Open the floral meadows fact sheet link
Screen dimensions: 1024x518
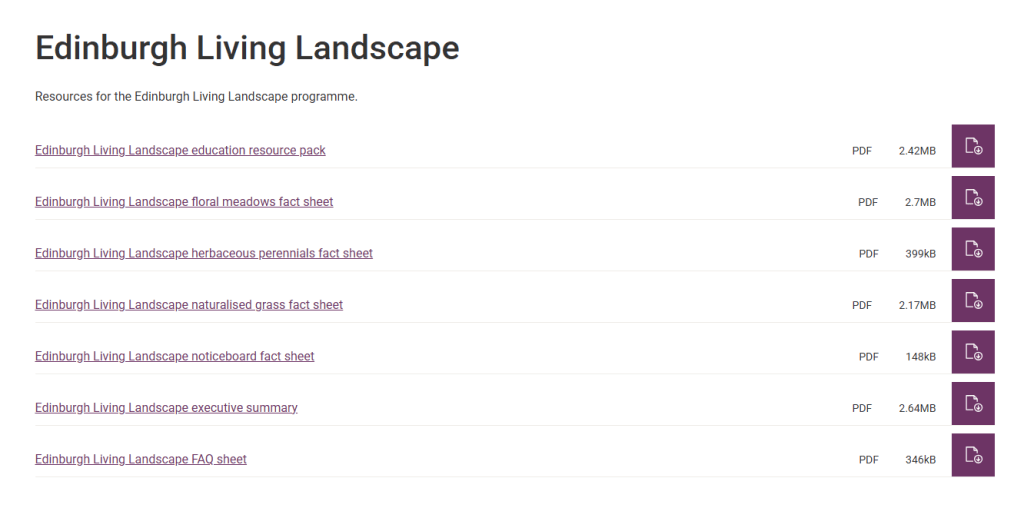pos(184,202)
